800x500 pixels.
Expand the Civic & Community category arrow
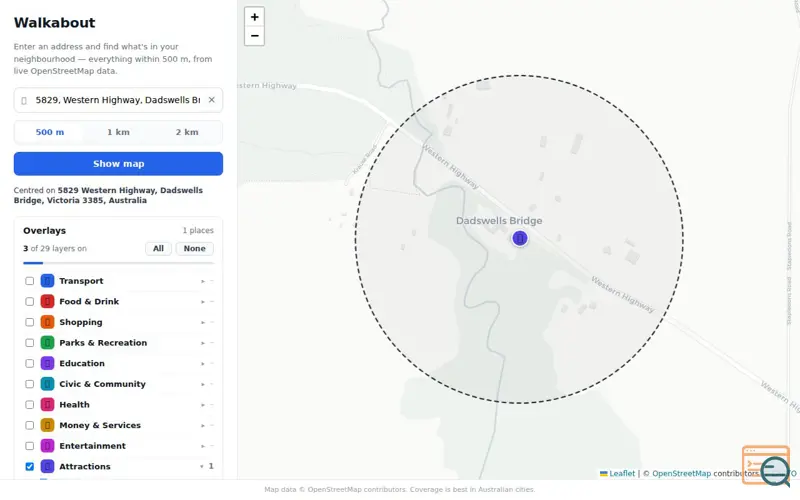[203, 384]
